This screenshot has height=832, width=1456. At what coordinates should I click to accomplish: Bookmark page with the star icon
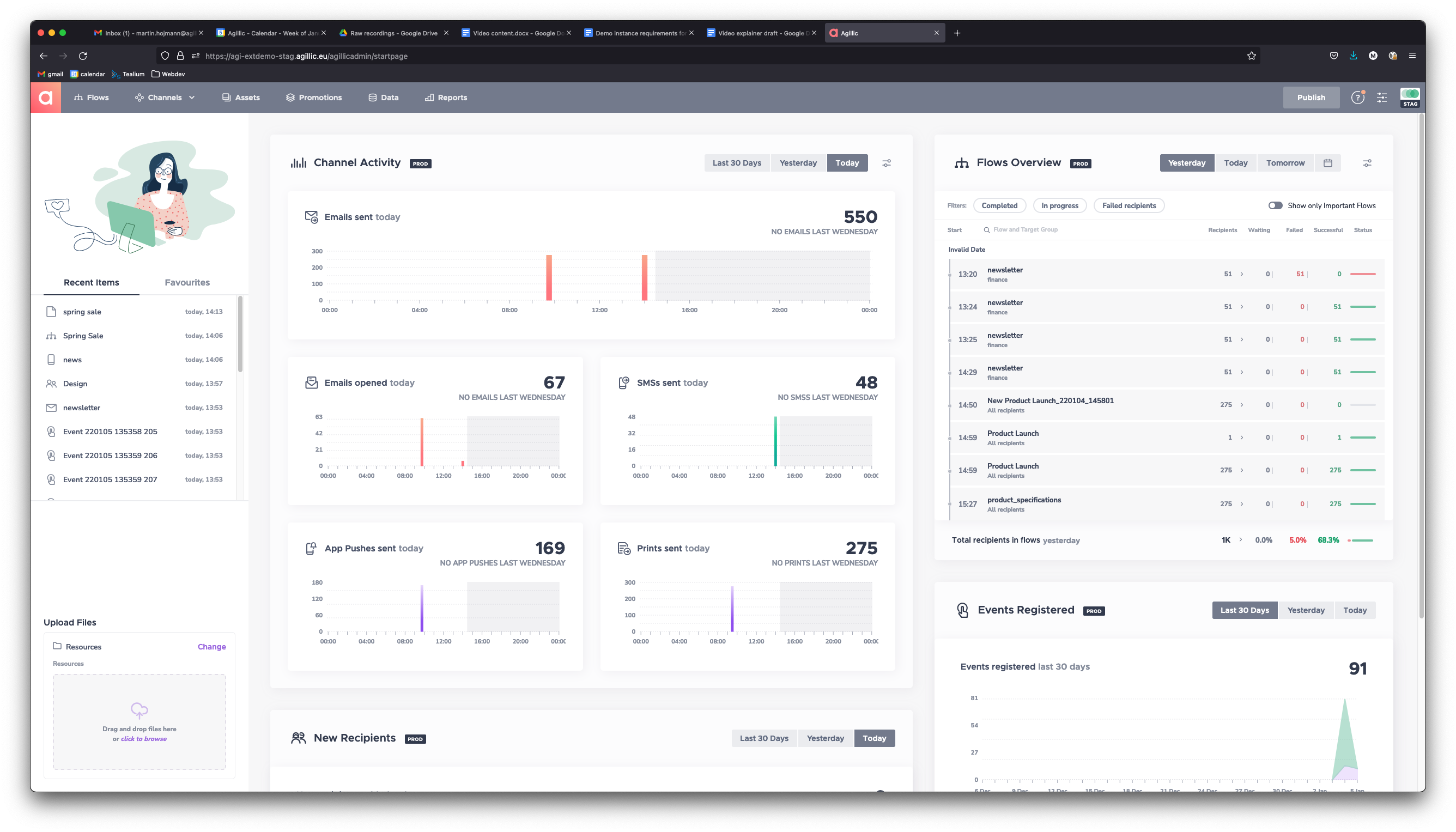pyautogui.click(x=1251, y=56)
